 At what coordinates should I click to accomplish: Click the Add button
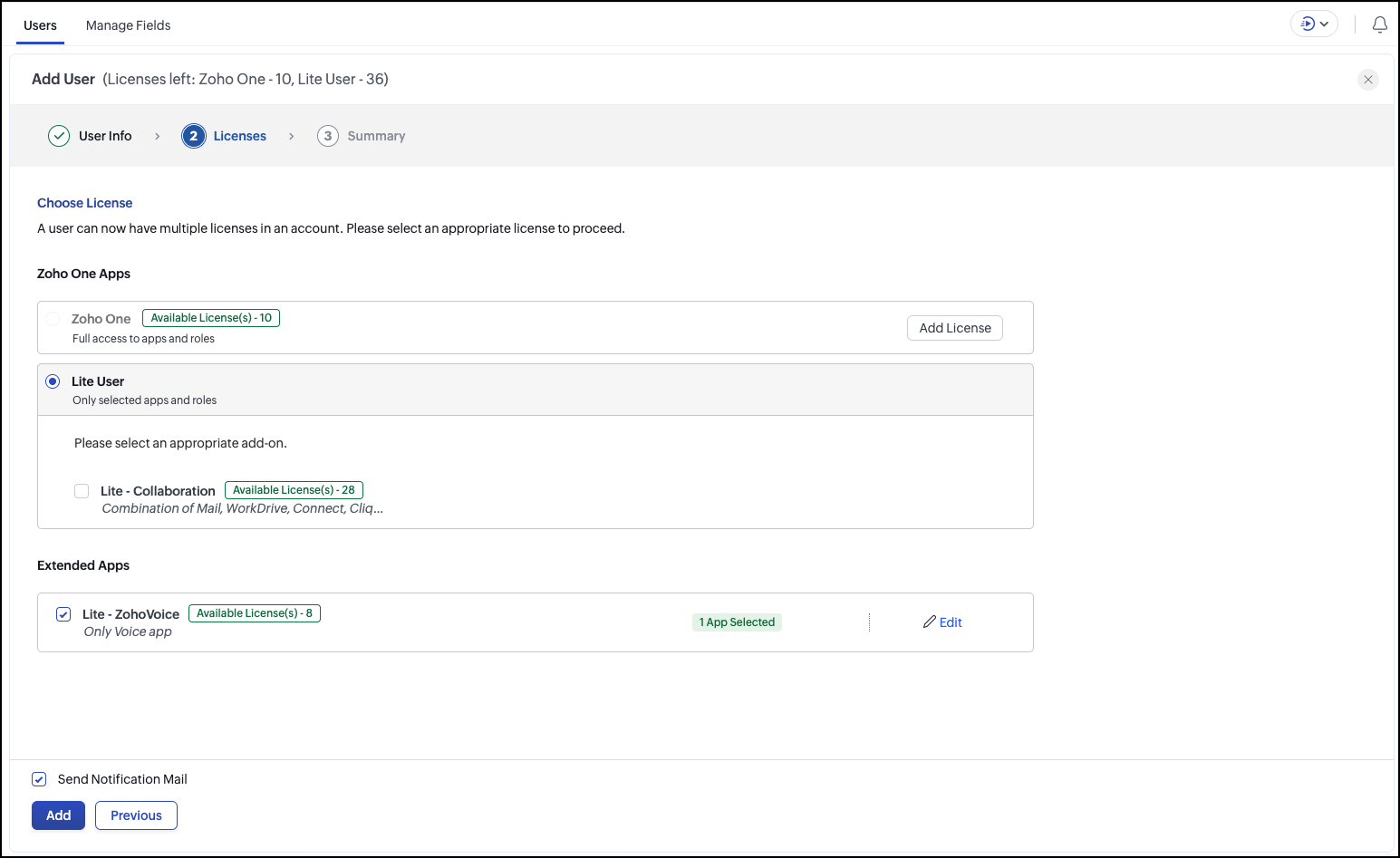point(58,815)
